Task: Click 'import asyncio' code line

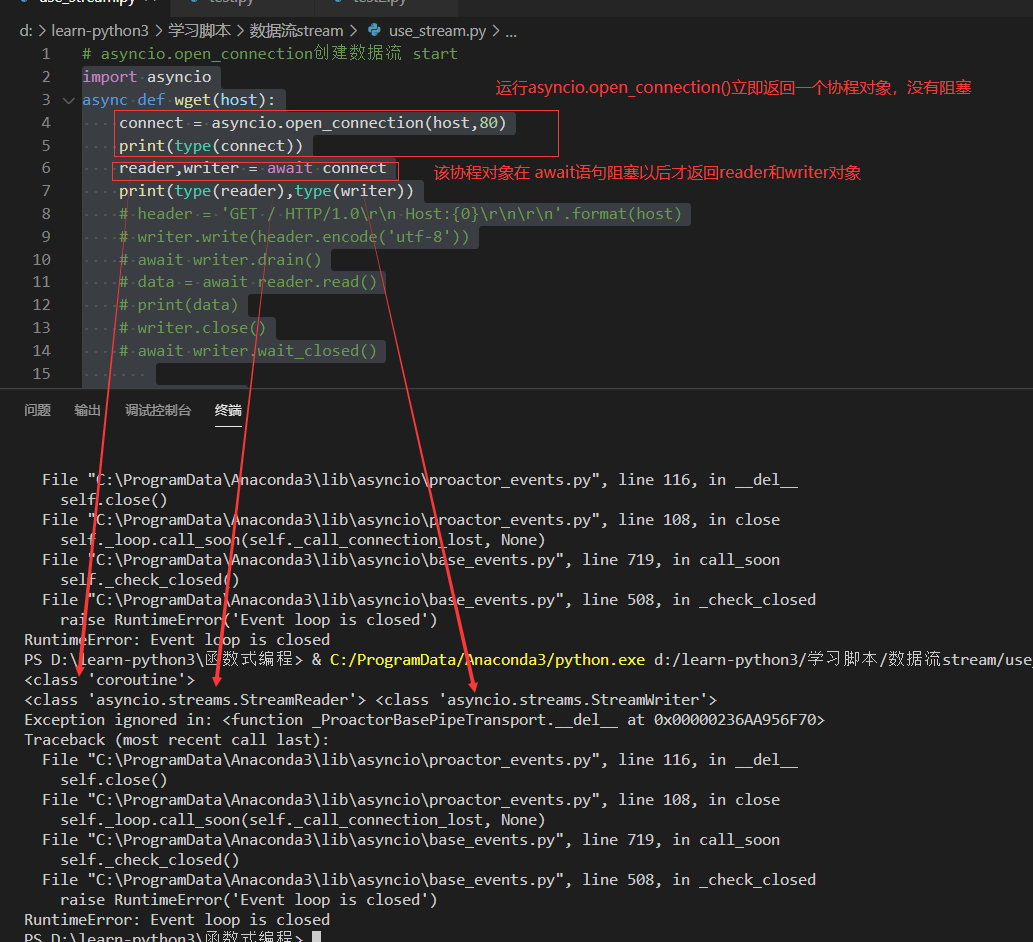Action: pyautogui.click(x=147, y=77)
